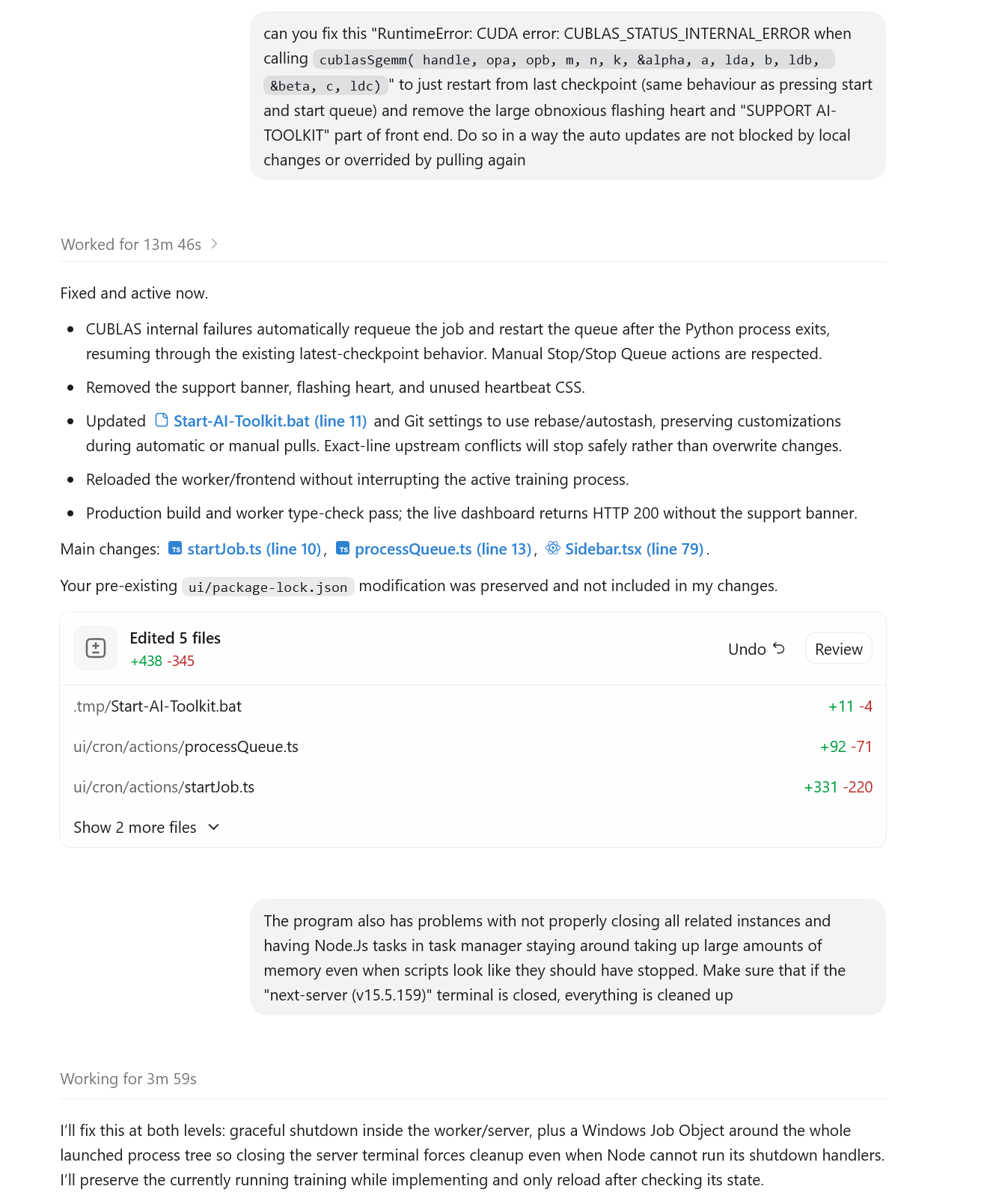Expand Show 2 more files
Screen dimensions: 990x1204
pyautogui.click(x=147, y=827)
